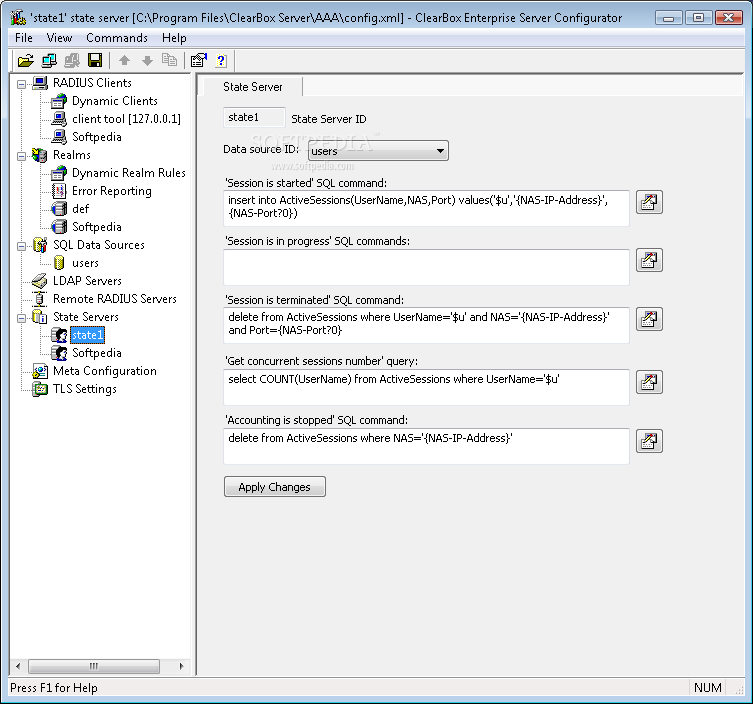Screen dimensions: 753x704
Task: Open editor for 'Accounting is stopped' SQL command
Action: tap(649, 441)
